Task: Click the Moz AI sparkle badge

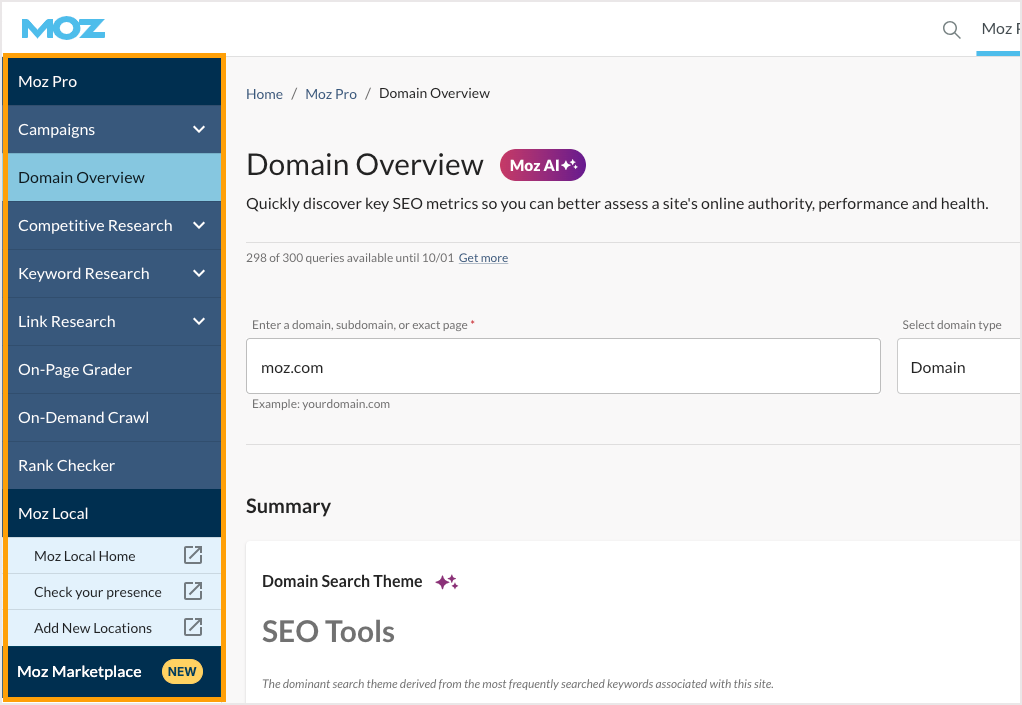Action: (x=542, y=166)
